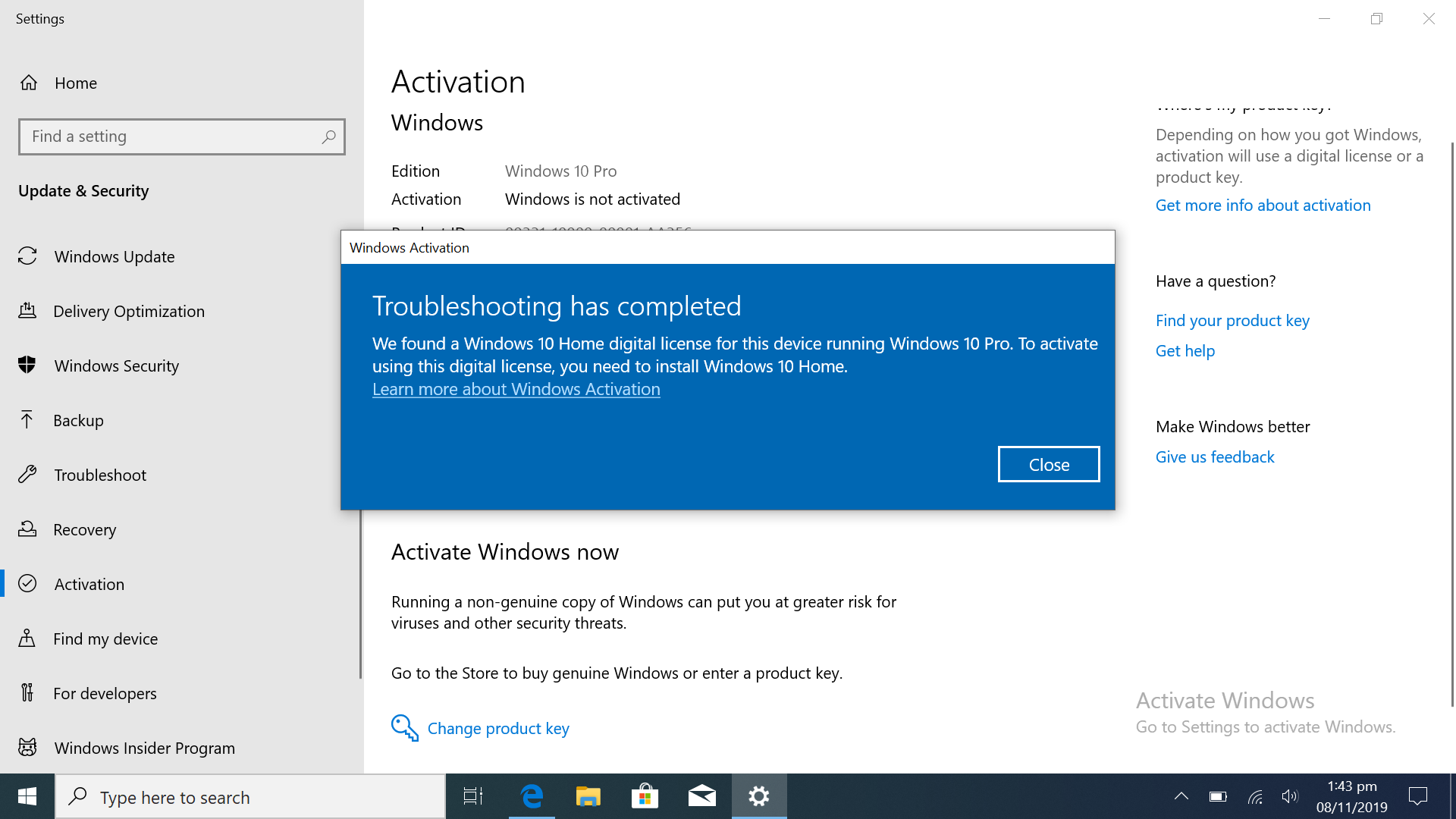Show hidden system tray icons
Screen dimensions: 1456x819
coord(1181,796)
